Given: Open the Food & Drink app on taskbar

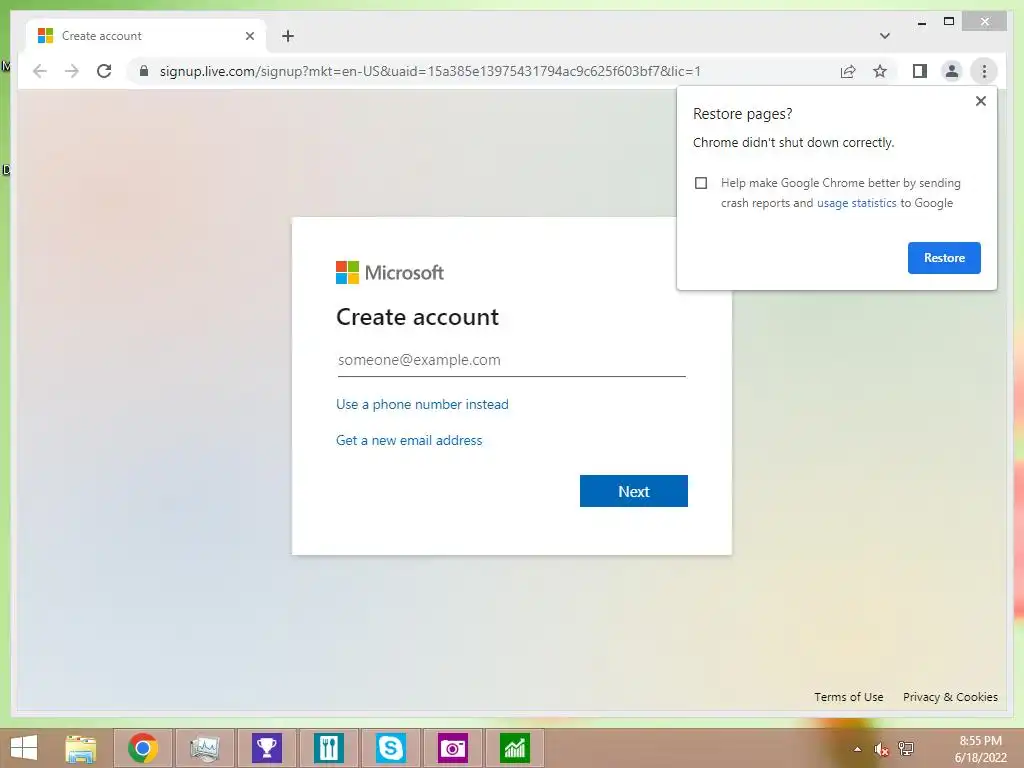Looking at the screenshot, I should [328, 748].
